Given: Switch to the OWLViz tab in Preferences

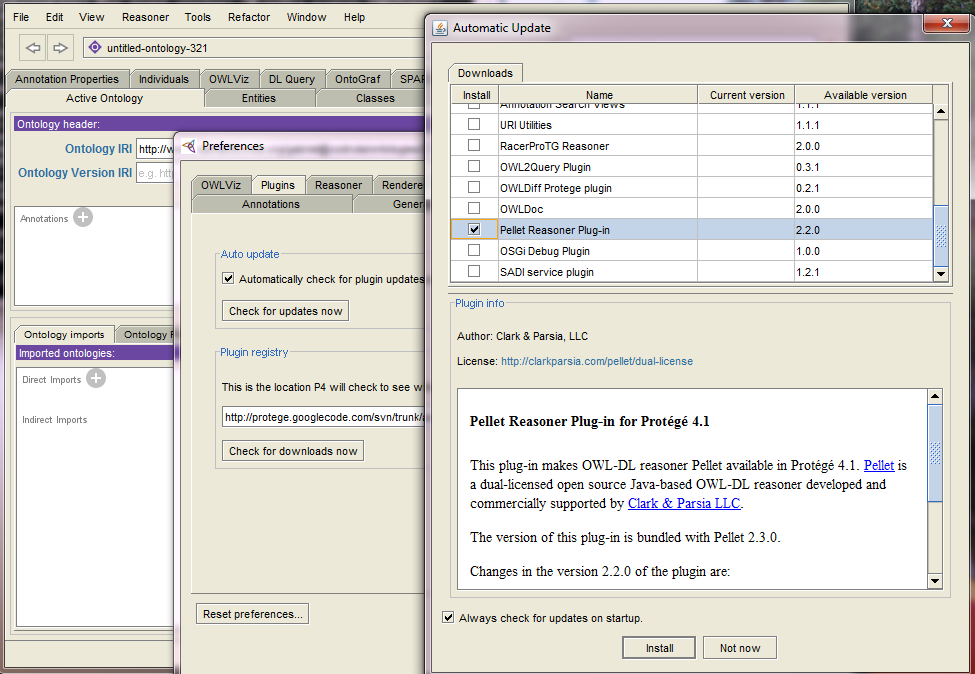Looking at the screenshot, I should pos(221,185).
